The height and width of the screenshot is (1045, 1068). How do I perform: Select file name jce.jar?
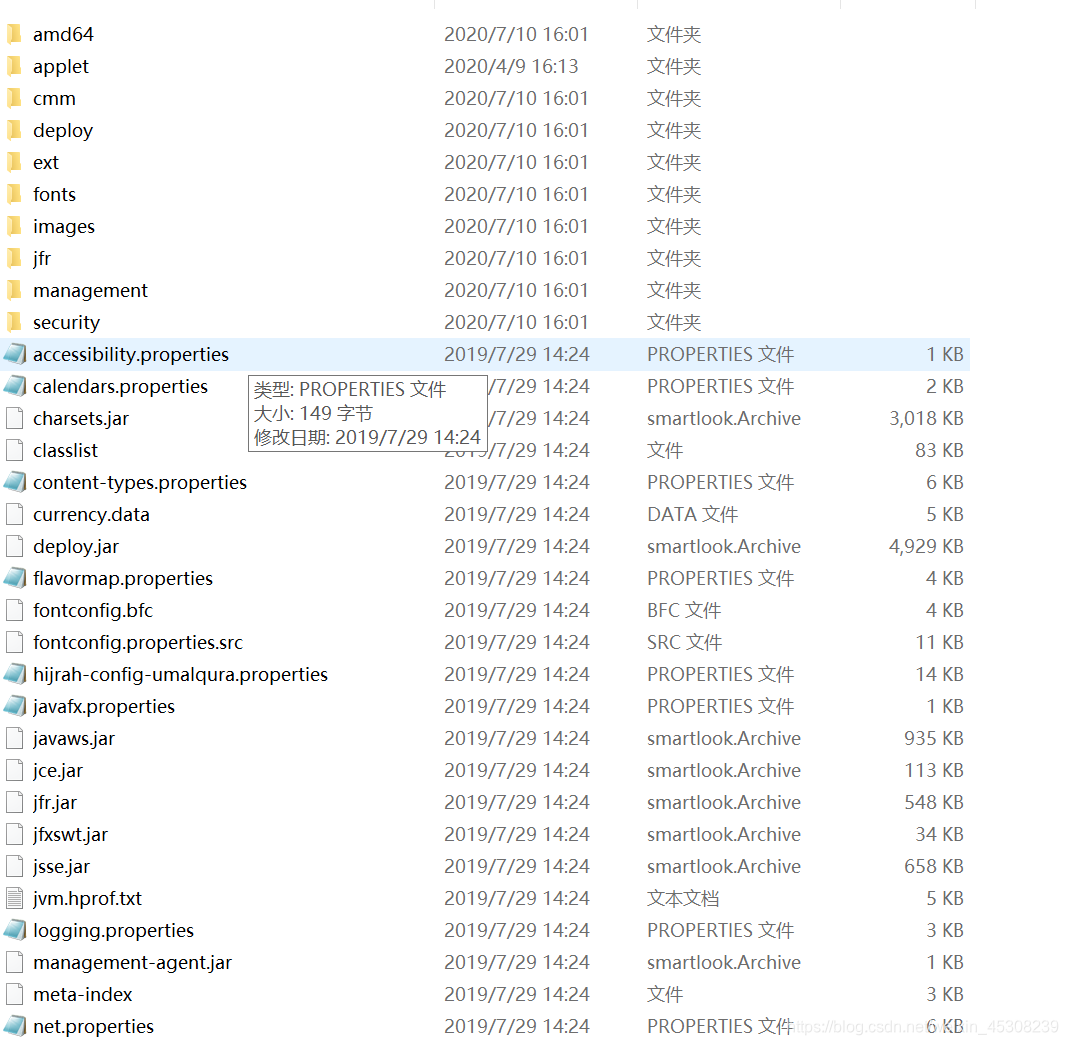point(57,770)
